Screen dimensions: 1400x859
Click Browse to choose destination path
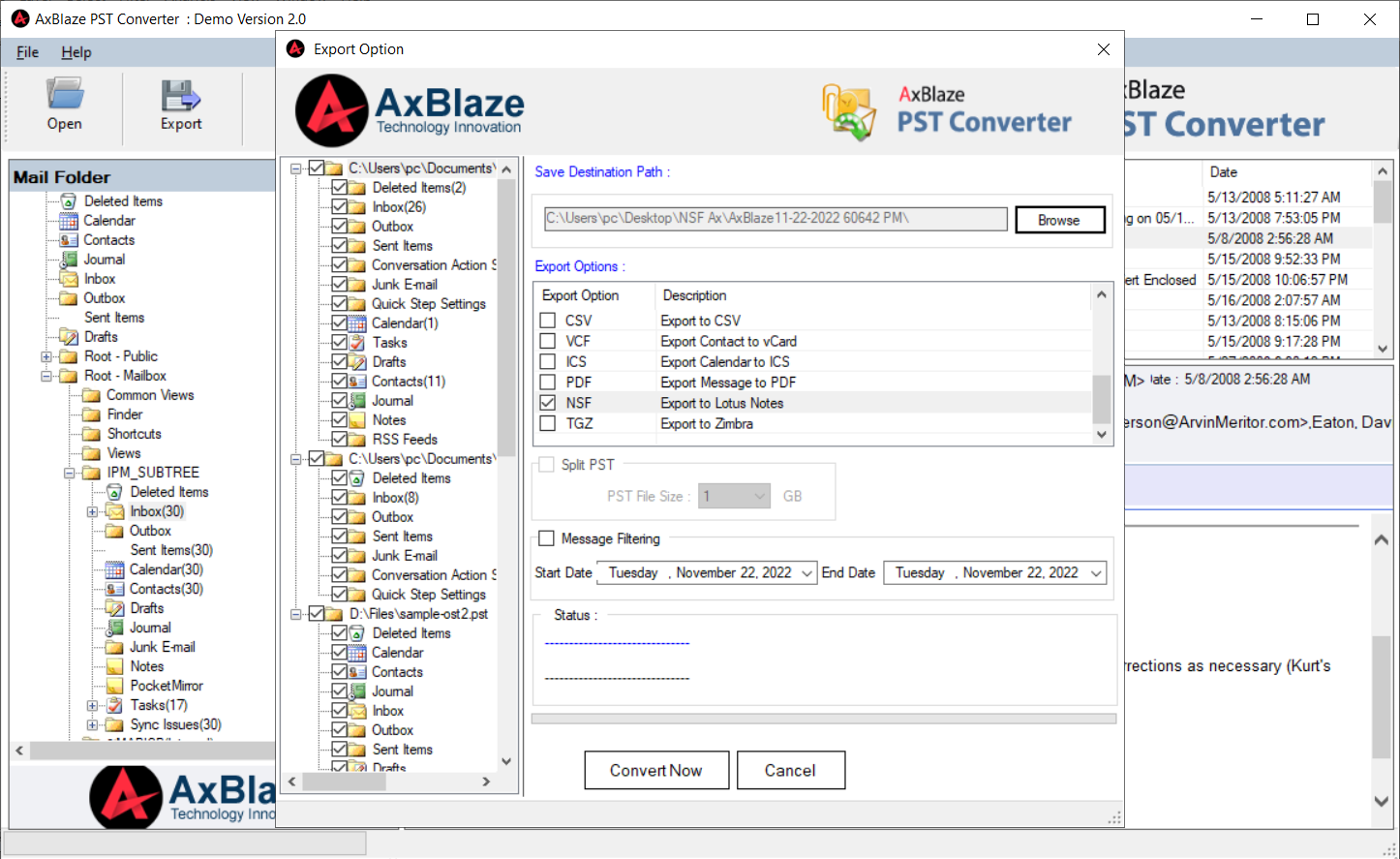click(1060, 220)
